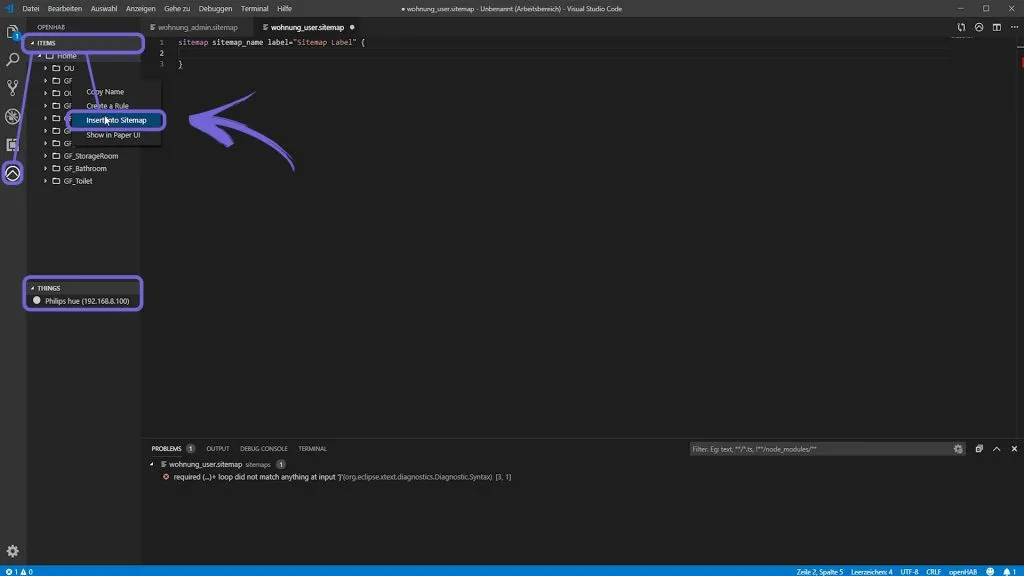Screen dimensions: 1024x576
Task: Click the openHAB preview icon in editor toolbar
Action: 979,27
